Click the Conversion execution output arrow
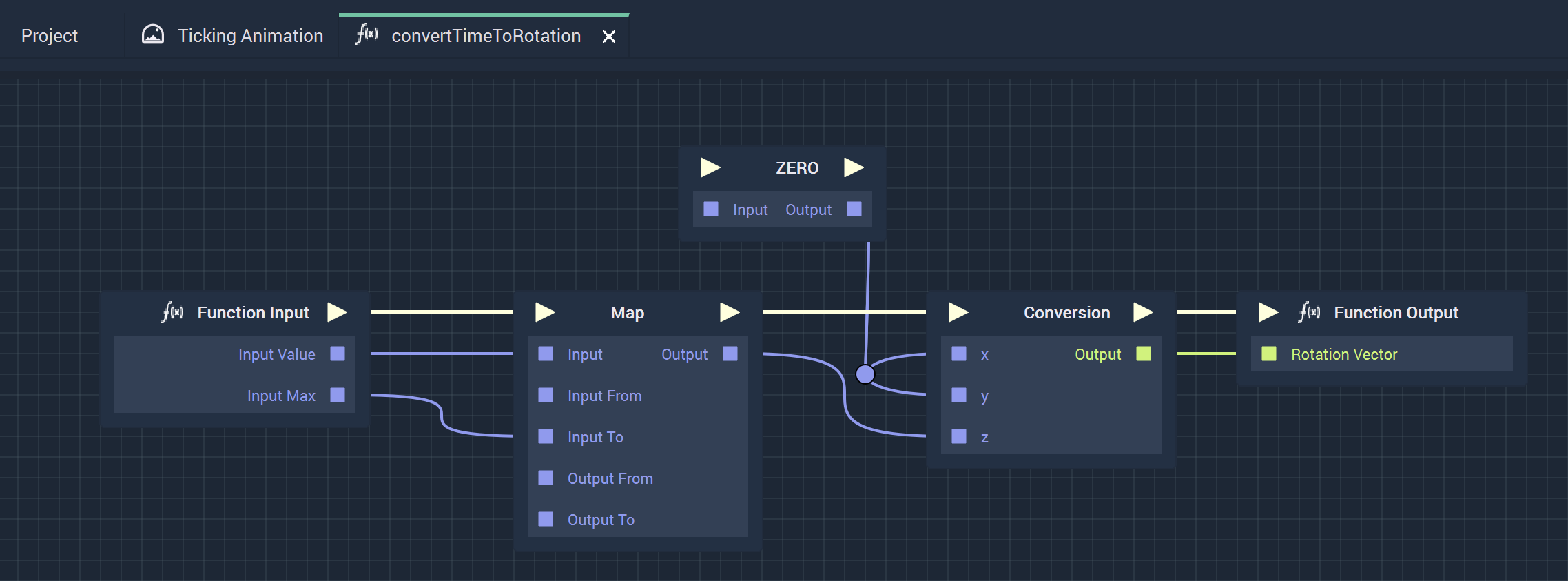The height and width of the screenshot is (581, 1568). pos(1143,312)
